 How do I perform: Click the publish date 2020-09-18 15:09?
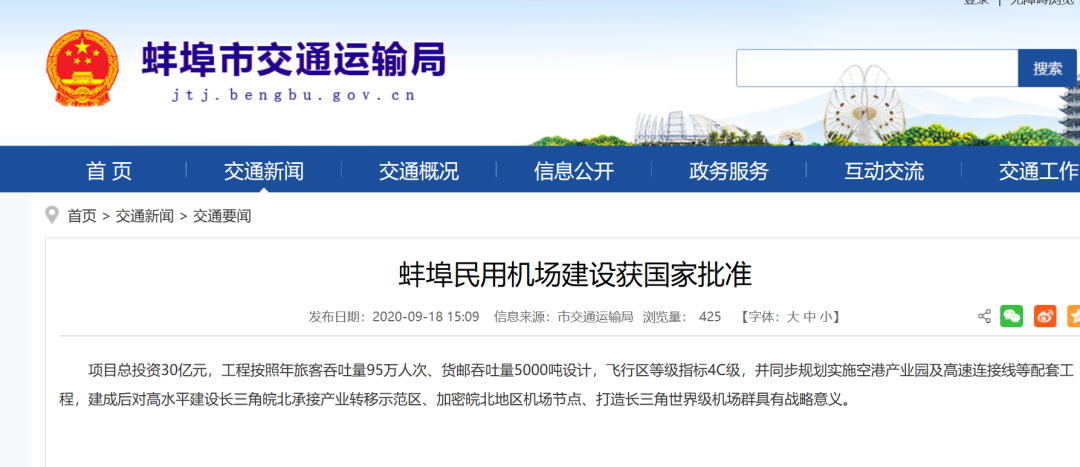[x=426, y=317]
